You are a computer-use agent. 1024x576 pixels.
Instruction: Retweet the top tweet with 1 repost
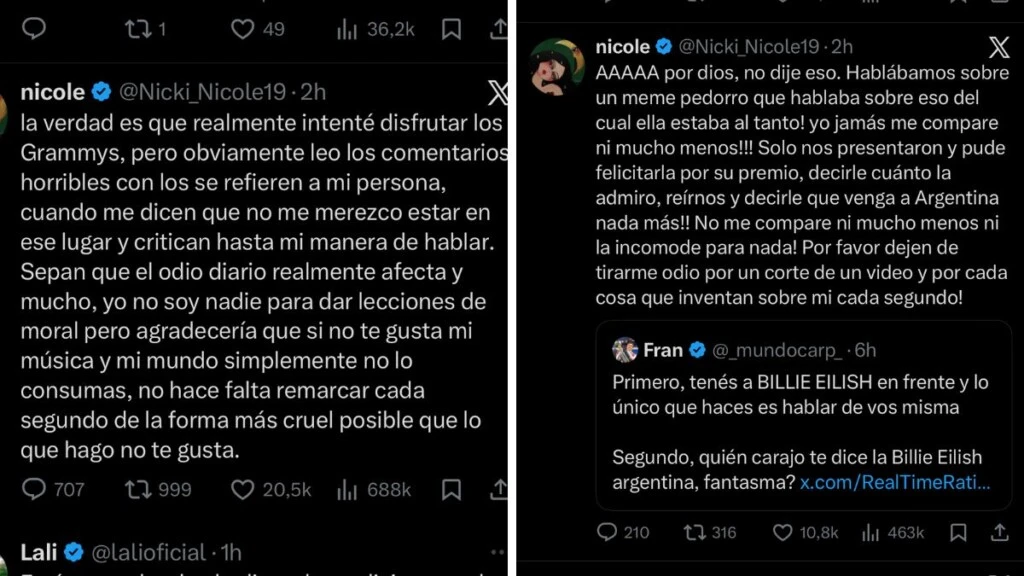coord(138,29)
